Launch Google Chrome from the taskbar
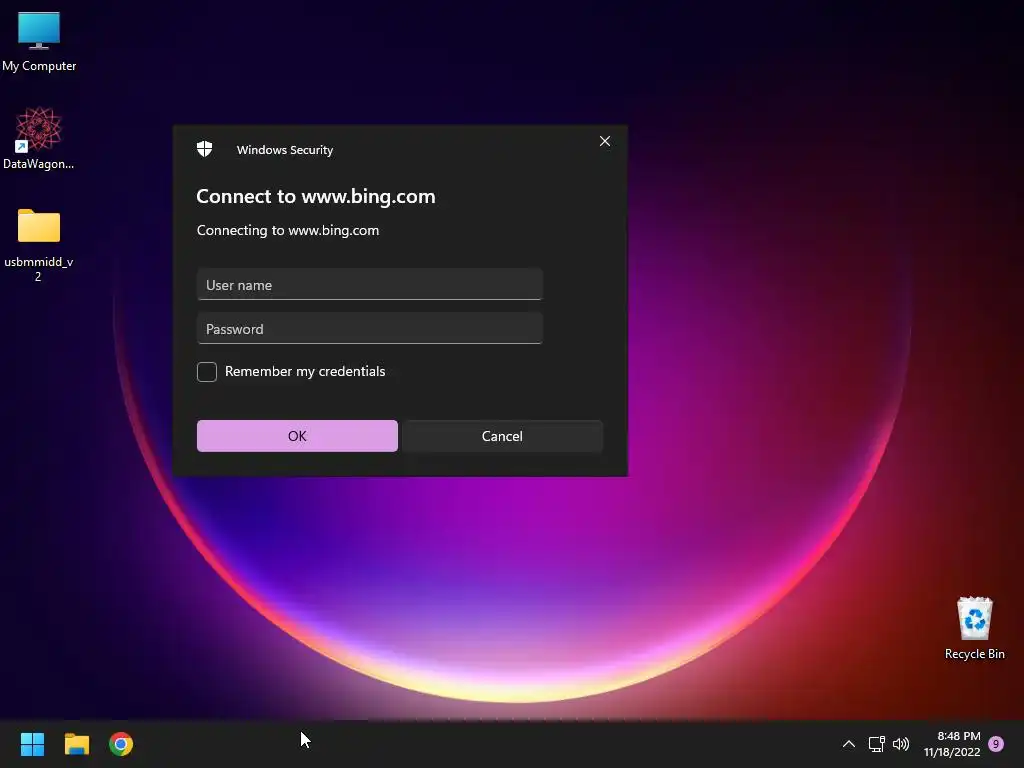Image resolution: width=1024 pixels, height=768 pixels. 121,744
